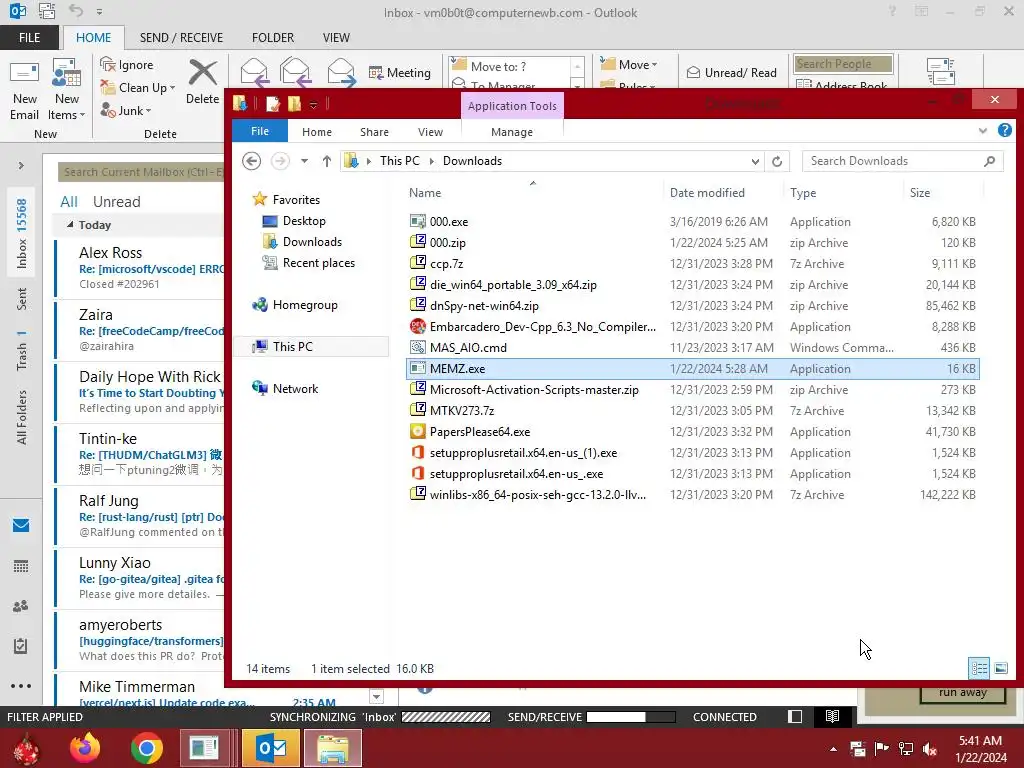Open the FOLDER ribbon tab in Outlook
Image resolution: width=1024 pixels, height=768 pixels.
point(273,38)
